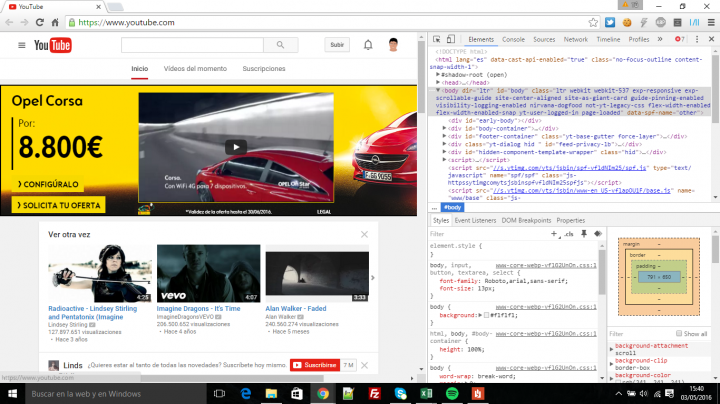Screen dimensions: 720x404
Task: Open Radioactive Lindsey Stirling thumbnail
Action: [x=100, y=273]
